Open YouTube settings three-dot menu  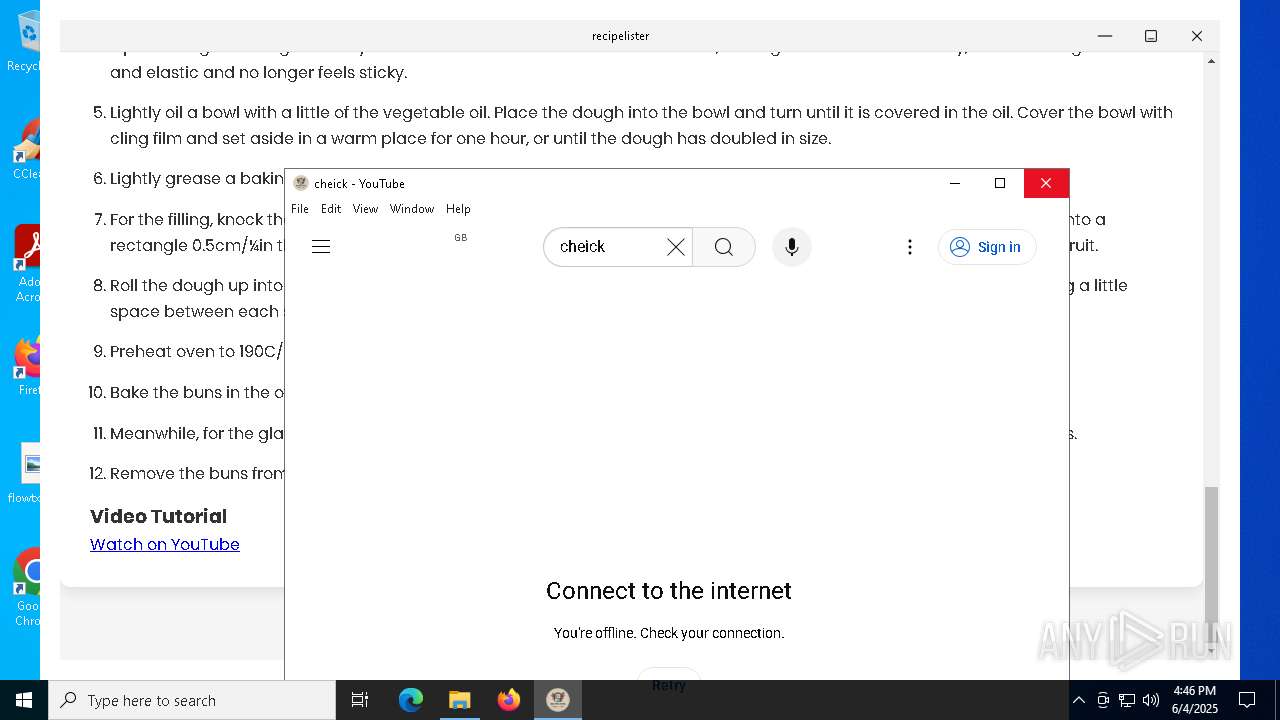[x=910, y=247]
